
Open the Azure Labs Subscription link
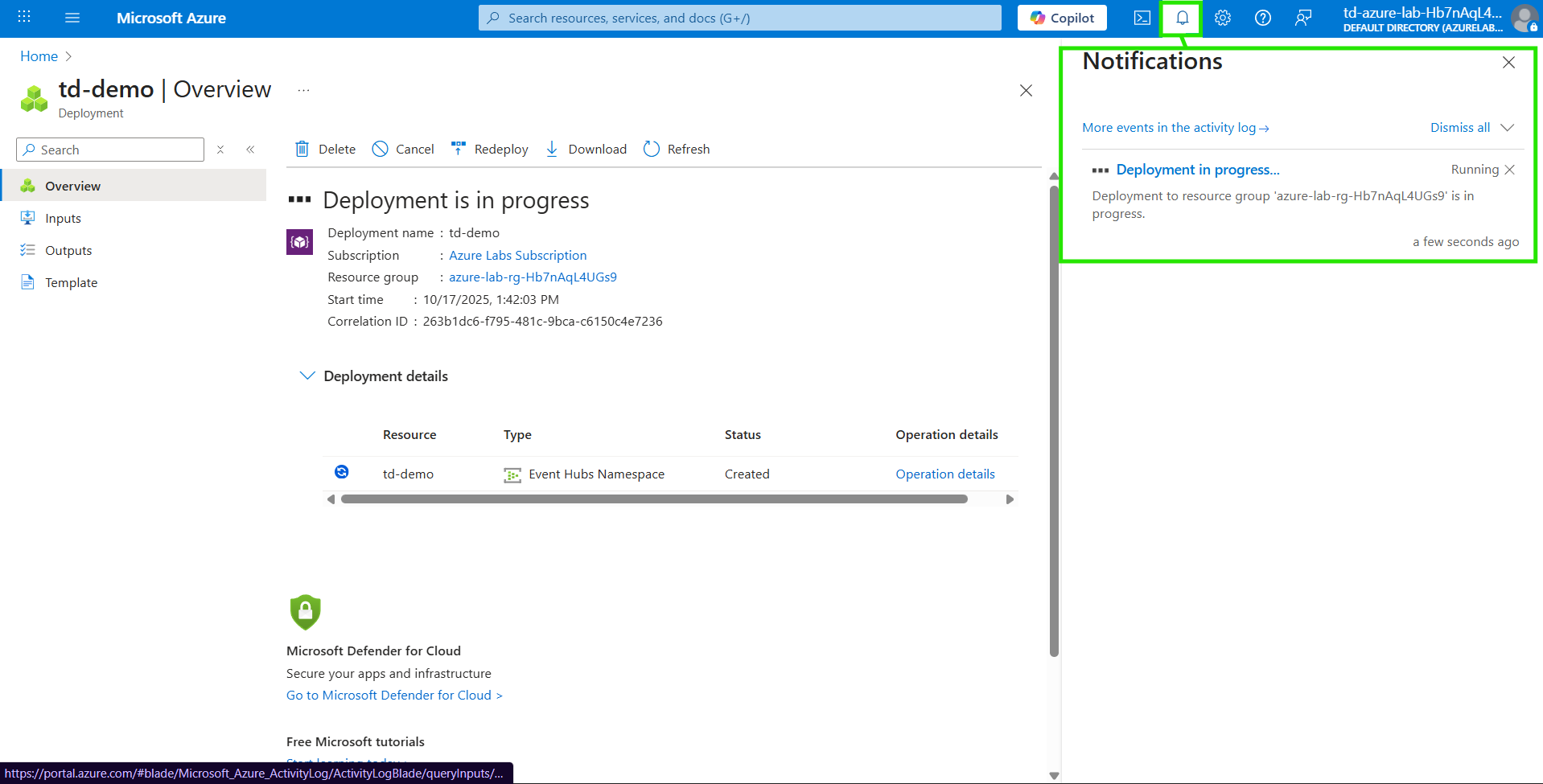(x=517, y=255)
